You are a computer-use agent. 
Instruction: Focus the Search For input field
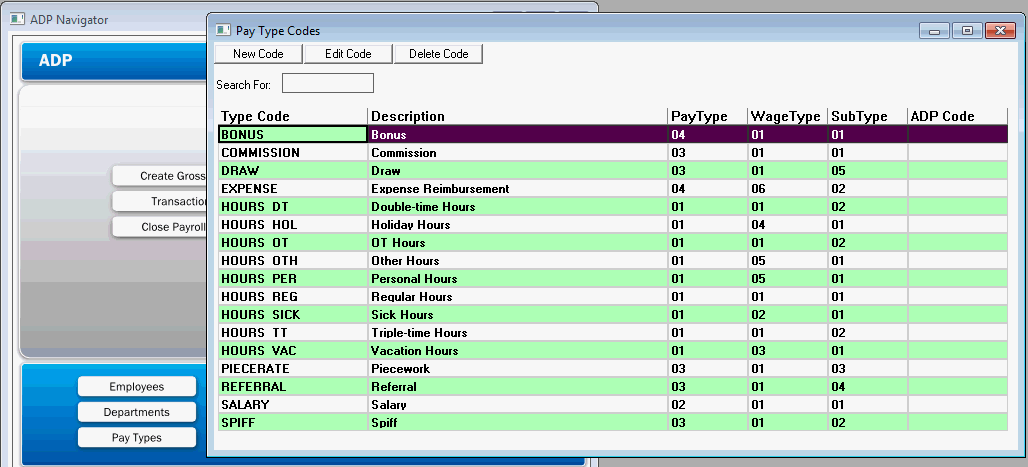pos(328,83)
